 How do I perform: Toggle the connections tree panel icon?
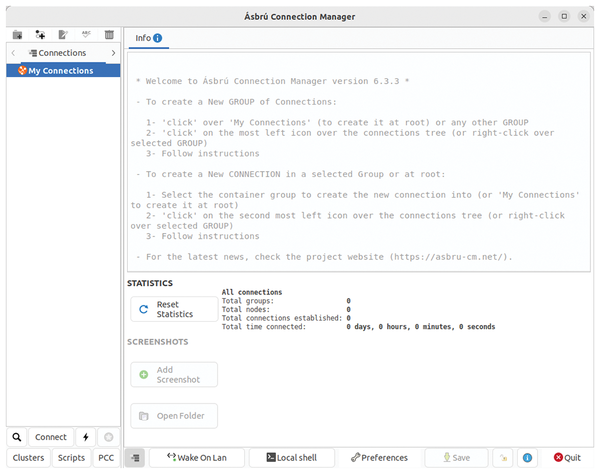pyautogui.click(x=135, y=458)
